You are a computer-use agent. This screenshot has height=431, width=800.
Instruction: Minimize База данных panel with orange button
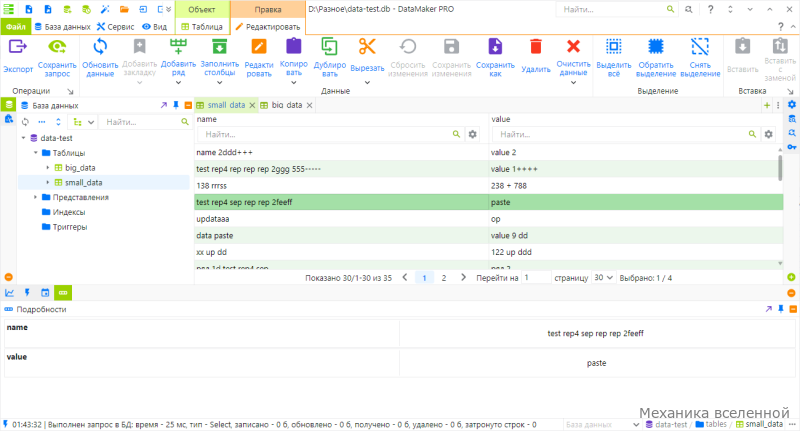point(188,105)
